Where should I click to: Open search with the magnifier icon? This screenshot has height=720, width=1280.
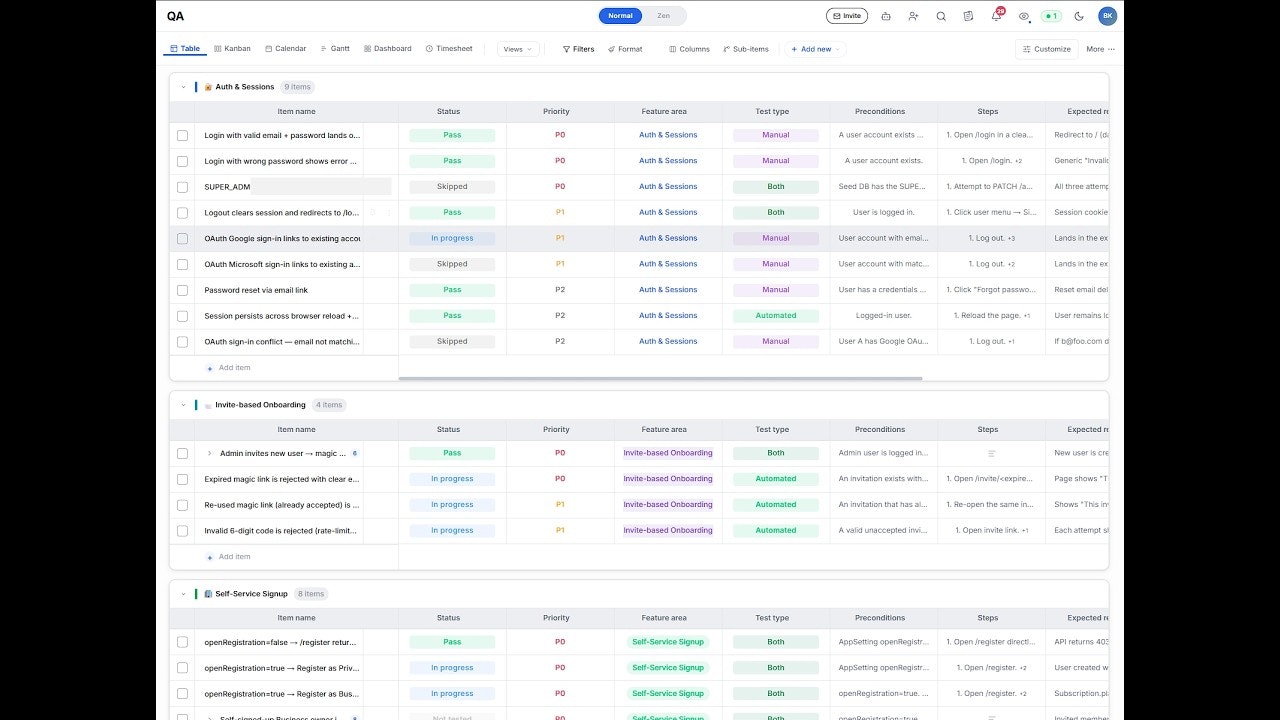(x=941, y=16)
